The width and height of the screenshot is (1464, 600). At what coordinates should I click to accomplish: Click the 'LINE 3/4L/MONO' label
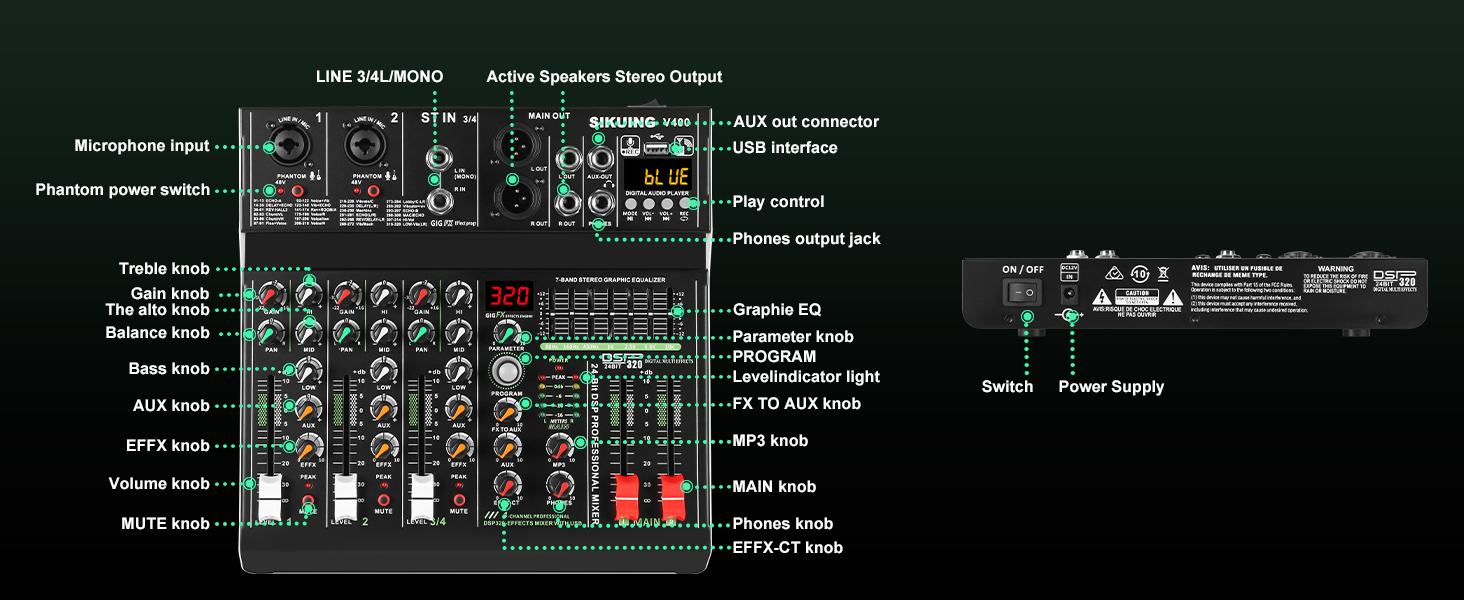379,77
